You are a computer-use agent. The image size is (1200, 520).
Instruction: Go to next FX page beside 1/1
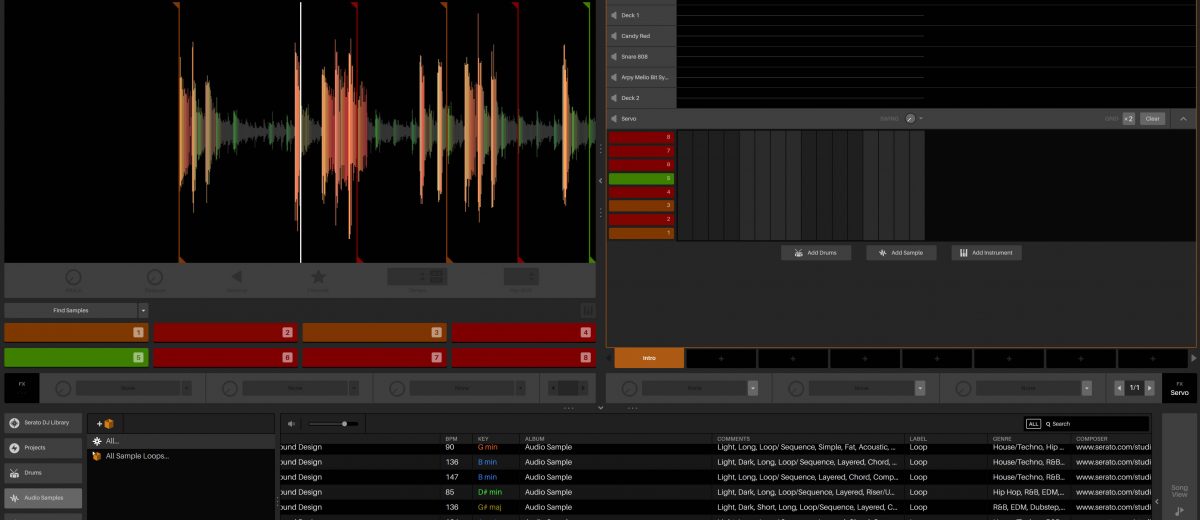coord(1149,388)
